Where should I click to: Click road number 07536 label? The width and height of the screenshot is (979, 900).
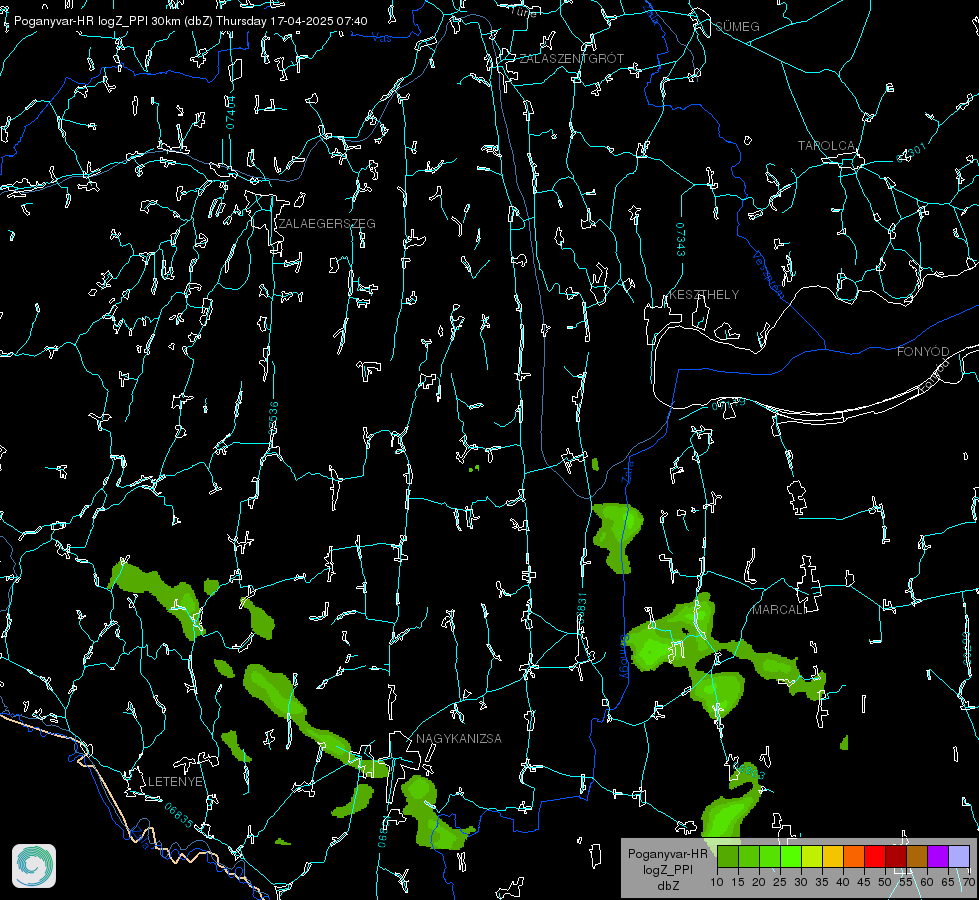click(x=273, y=418)
